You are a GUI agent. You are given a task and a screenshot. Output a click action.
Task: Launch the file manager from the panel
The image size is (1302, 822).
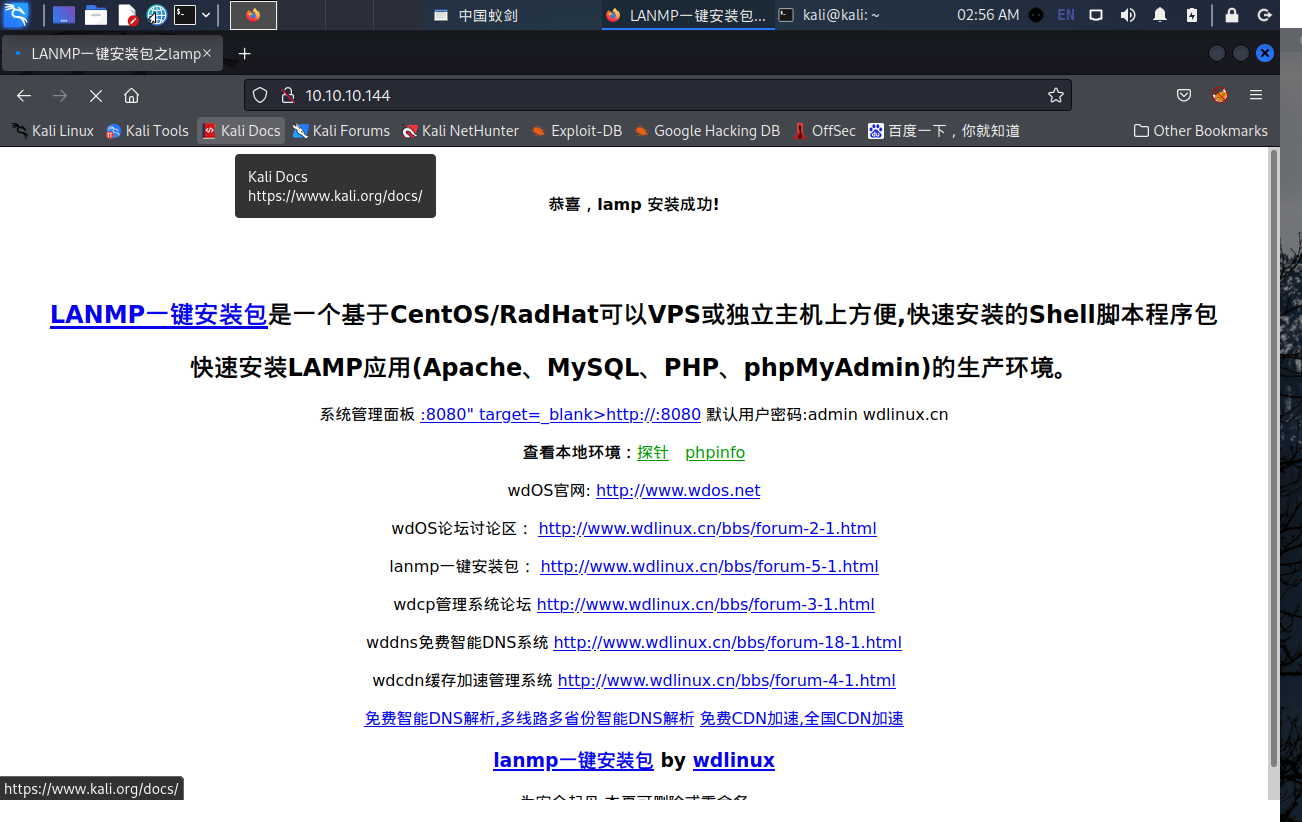point(96,15)
